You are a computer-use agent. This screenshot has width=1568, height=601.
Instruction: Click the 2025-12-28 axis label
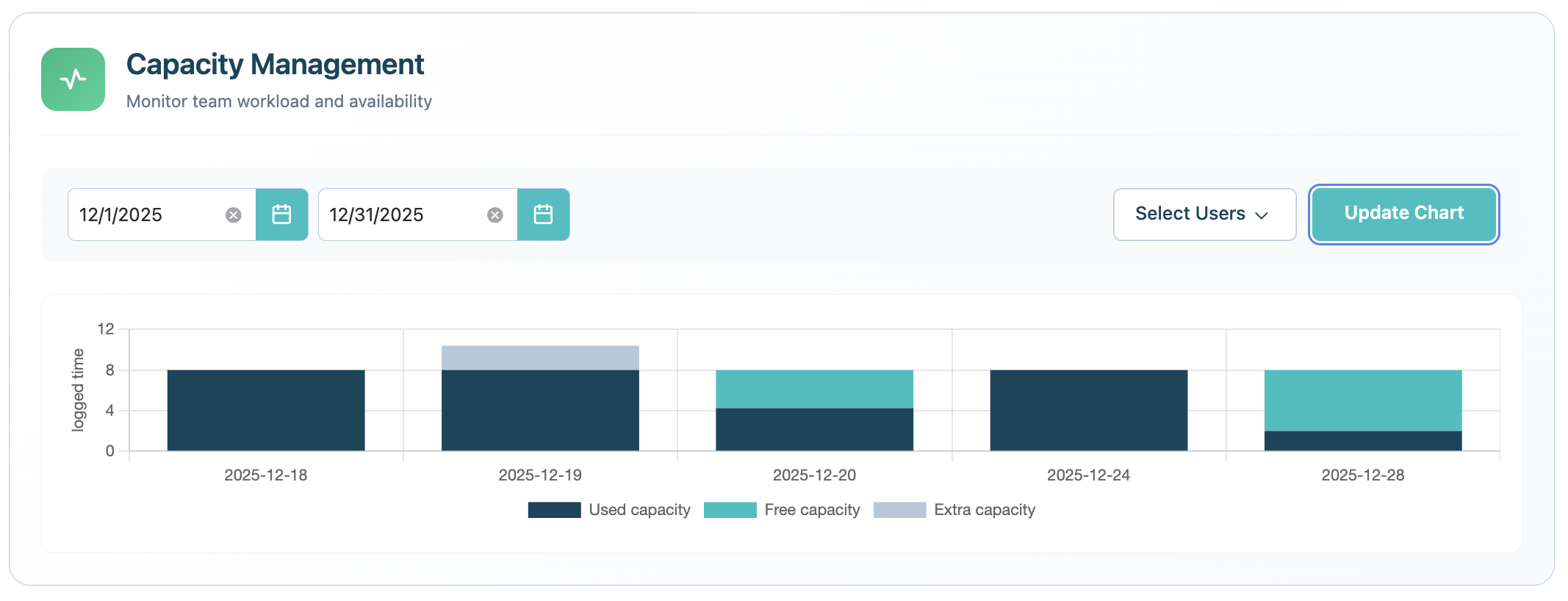tap(1363, 475)
